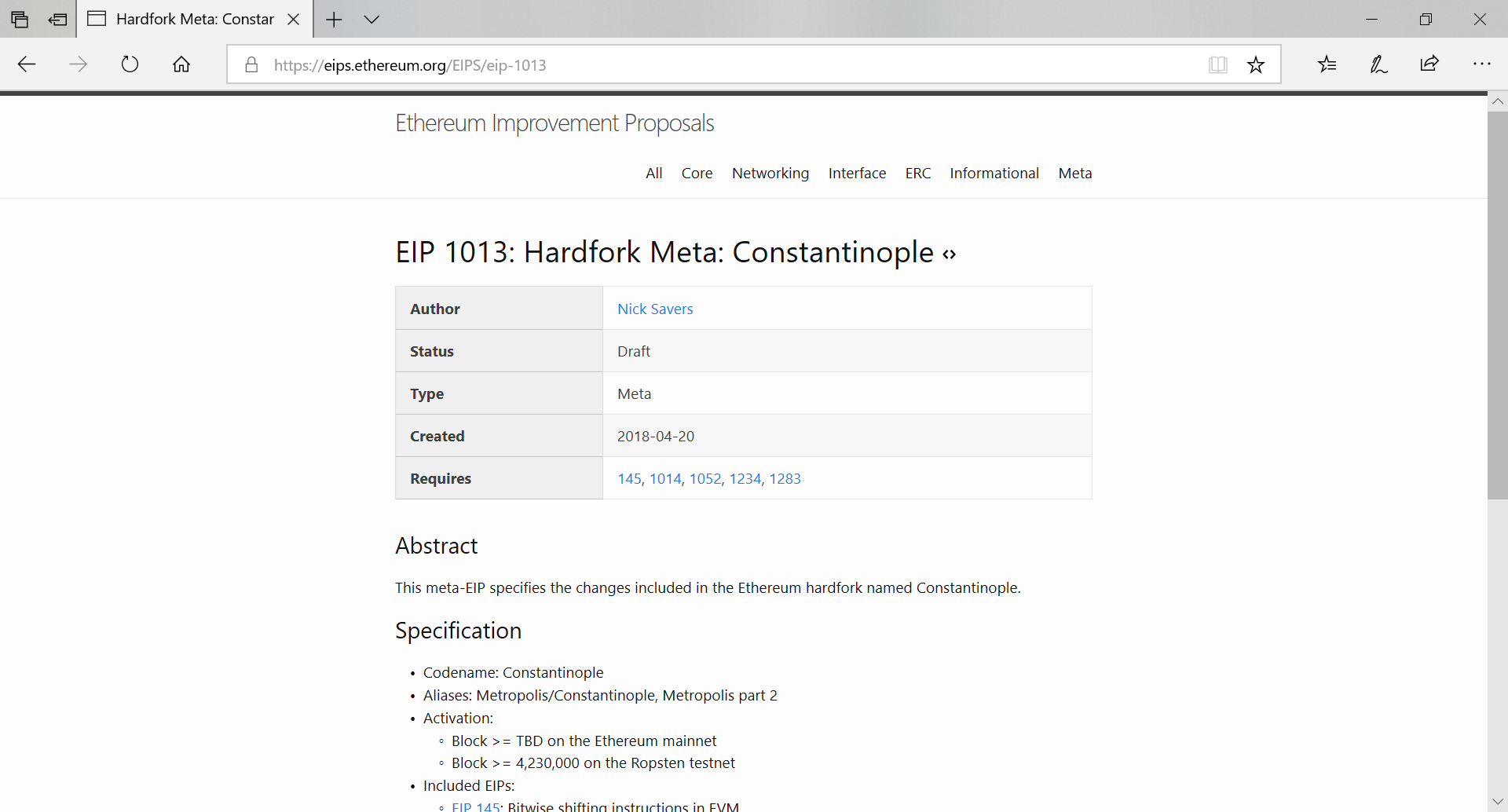
Task: Open required EIP 145 link
Action: (629, 479)
